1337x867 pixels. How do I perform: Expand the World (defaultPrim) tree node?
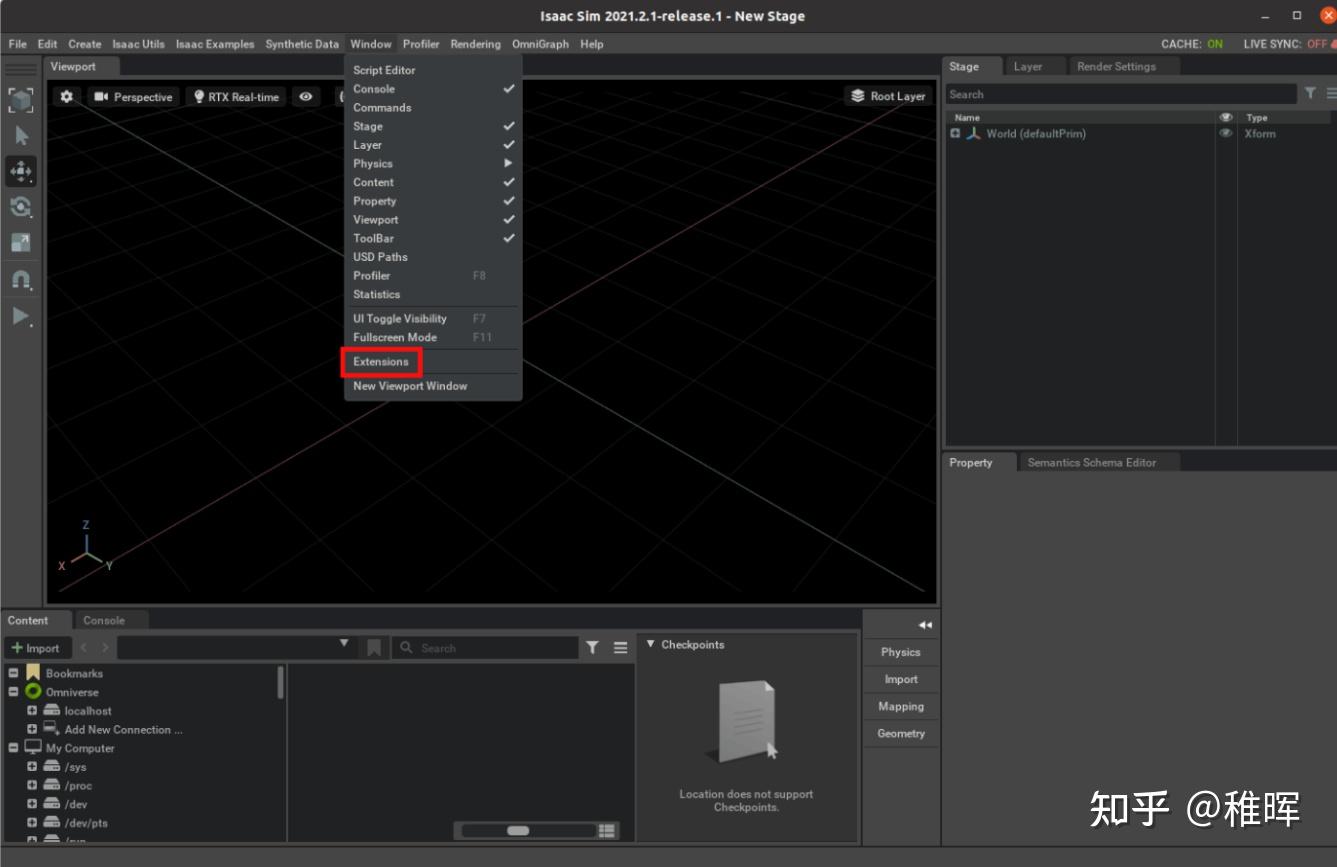pyautogui.click(x=955, y=133)
